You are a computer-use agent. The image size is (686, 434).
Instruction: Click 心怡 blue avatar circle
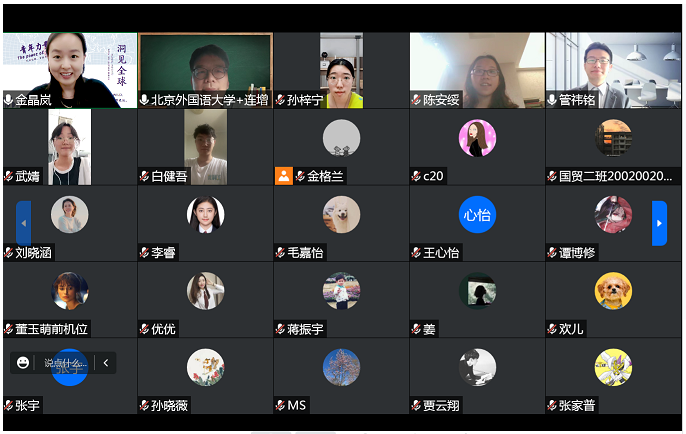pos(477,214)
